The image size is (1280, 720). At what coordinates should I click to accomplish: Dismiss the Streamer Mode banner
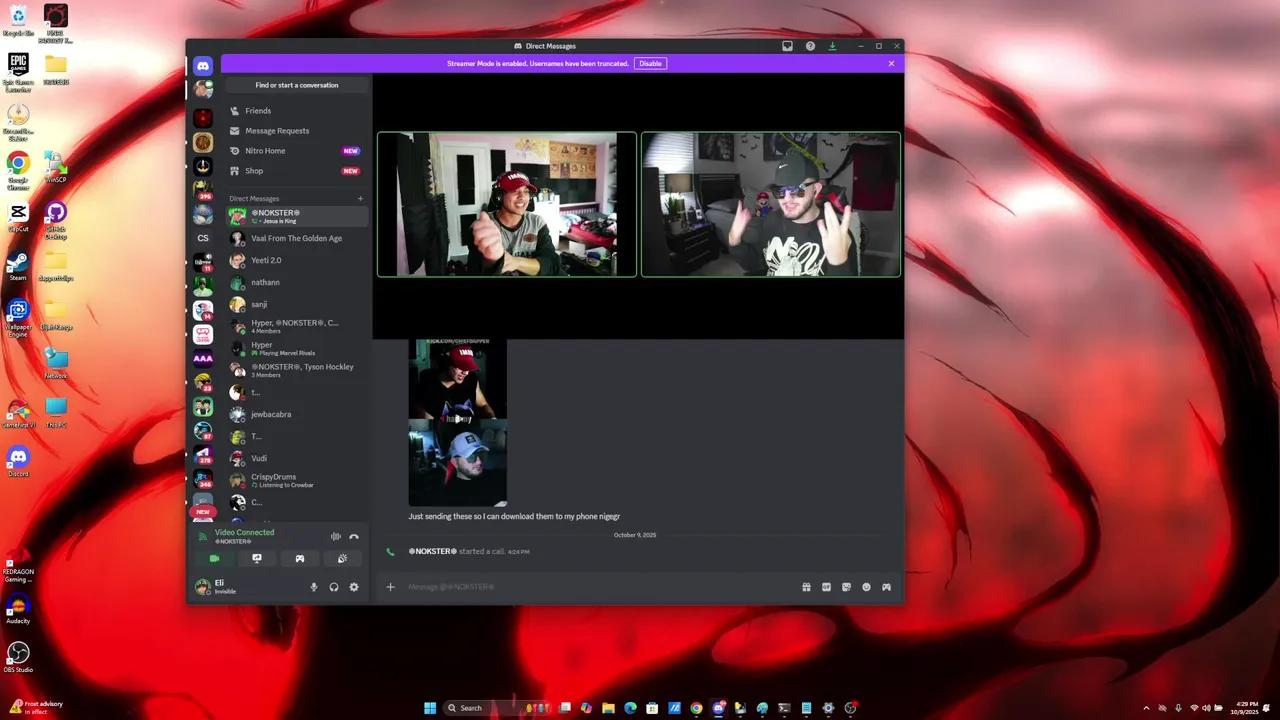pos(891,63)
